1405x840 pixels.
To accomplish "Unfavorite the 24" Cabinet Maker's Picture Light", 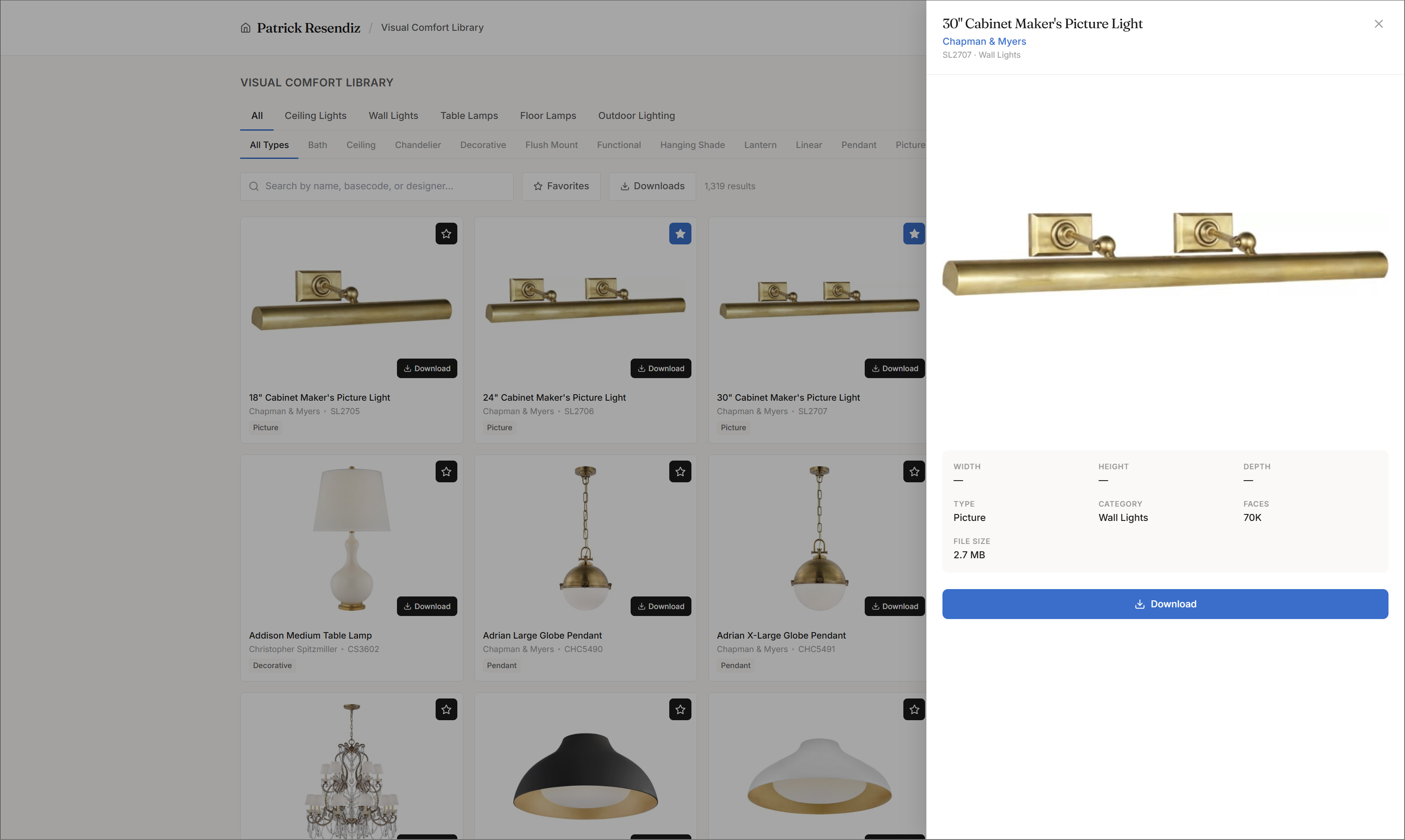I will 680,233.
